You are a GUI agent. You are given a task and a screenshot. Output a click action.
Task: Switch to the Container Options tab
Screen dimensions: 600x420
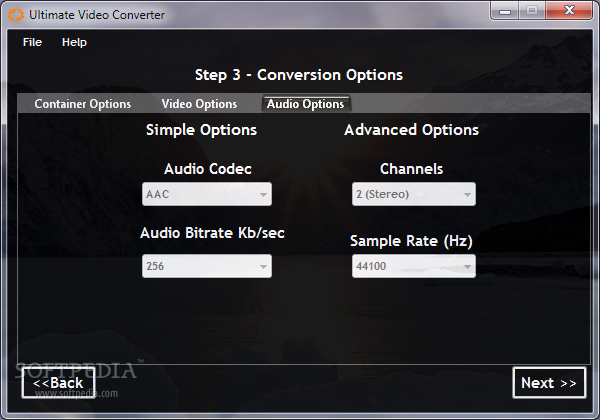(x=83, y=104)
